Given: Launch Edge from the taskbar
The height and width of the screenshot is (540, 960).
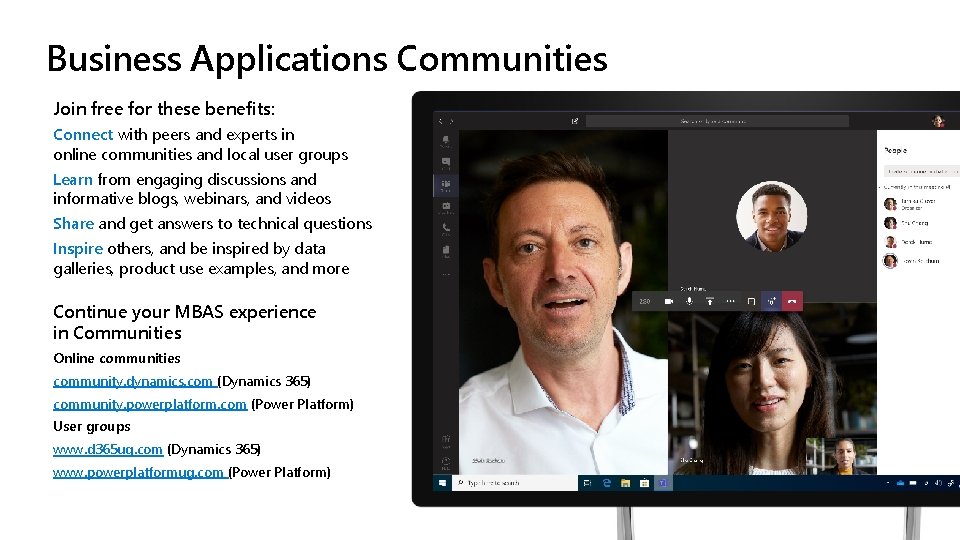Looking at the screenshot, I should pyautogui.click(x=606, y=483).
